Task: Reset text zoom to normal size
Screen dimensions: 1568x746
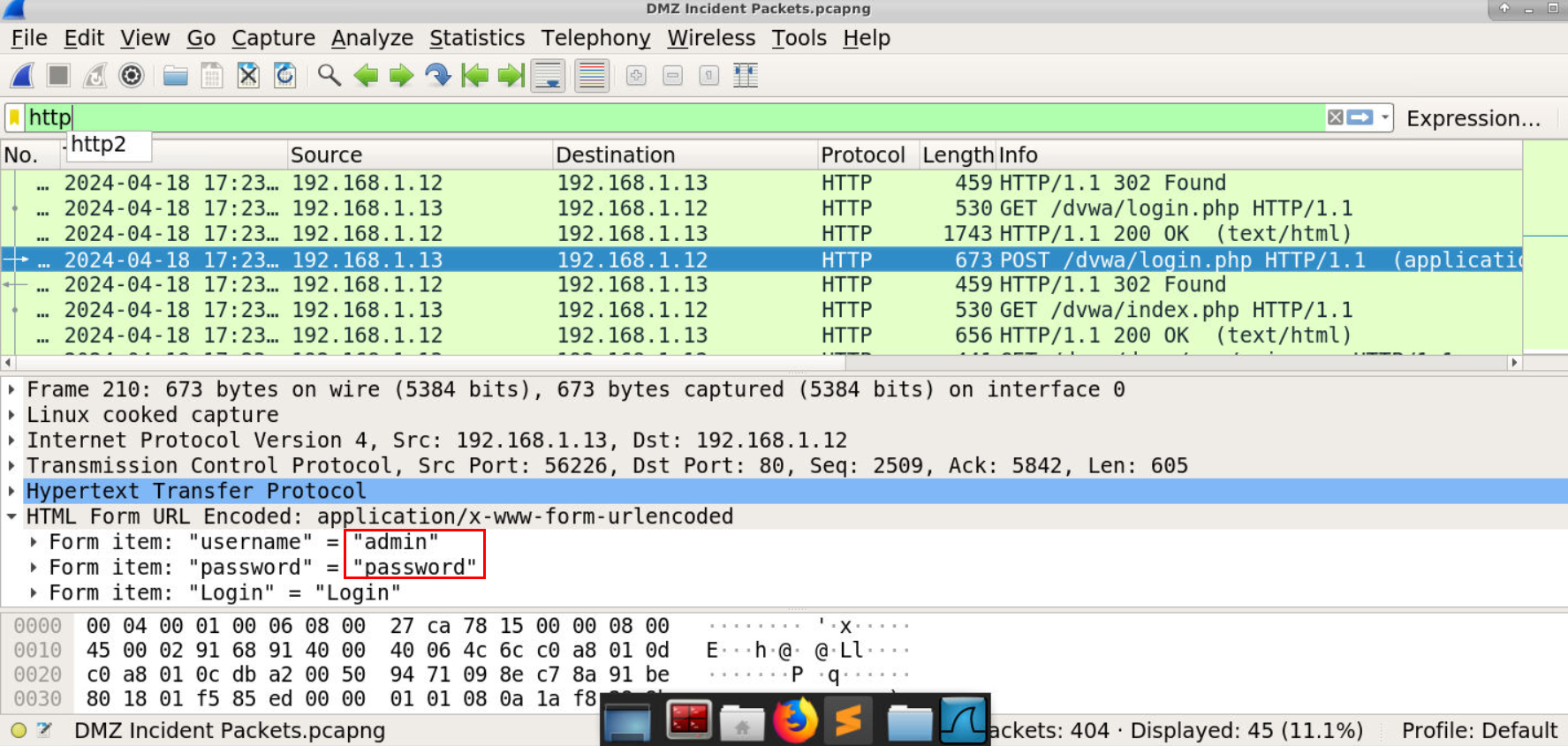Action: pyautogui.click(x=708, y=76)
